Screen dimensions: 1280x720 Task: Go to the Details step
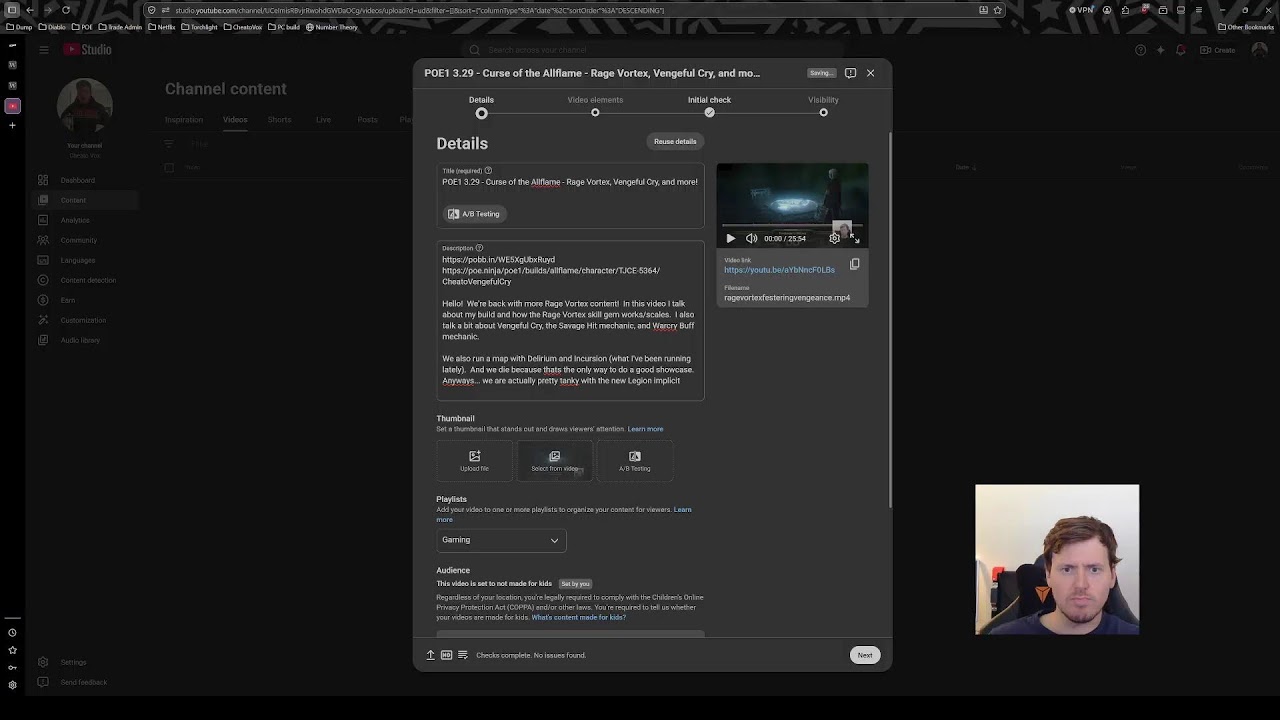pyautogui.click(x=481, y=105)
